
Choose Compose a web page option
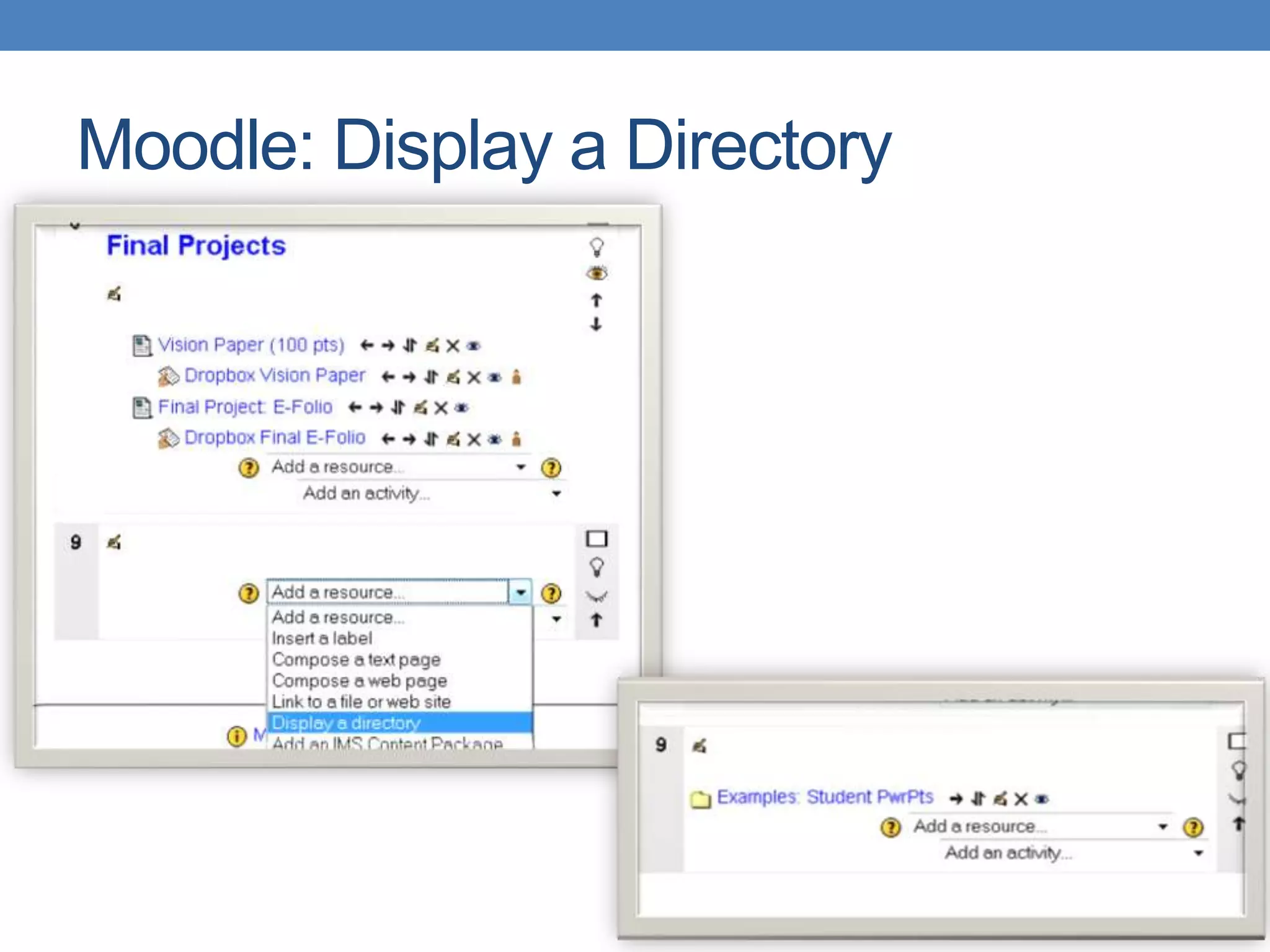coord(399,681)
